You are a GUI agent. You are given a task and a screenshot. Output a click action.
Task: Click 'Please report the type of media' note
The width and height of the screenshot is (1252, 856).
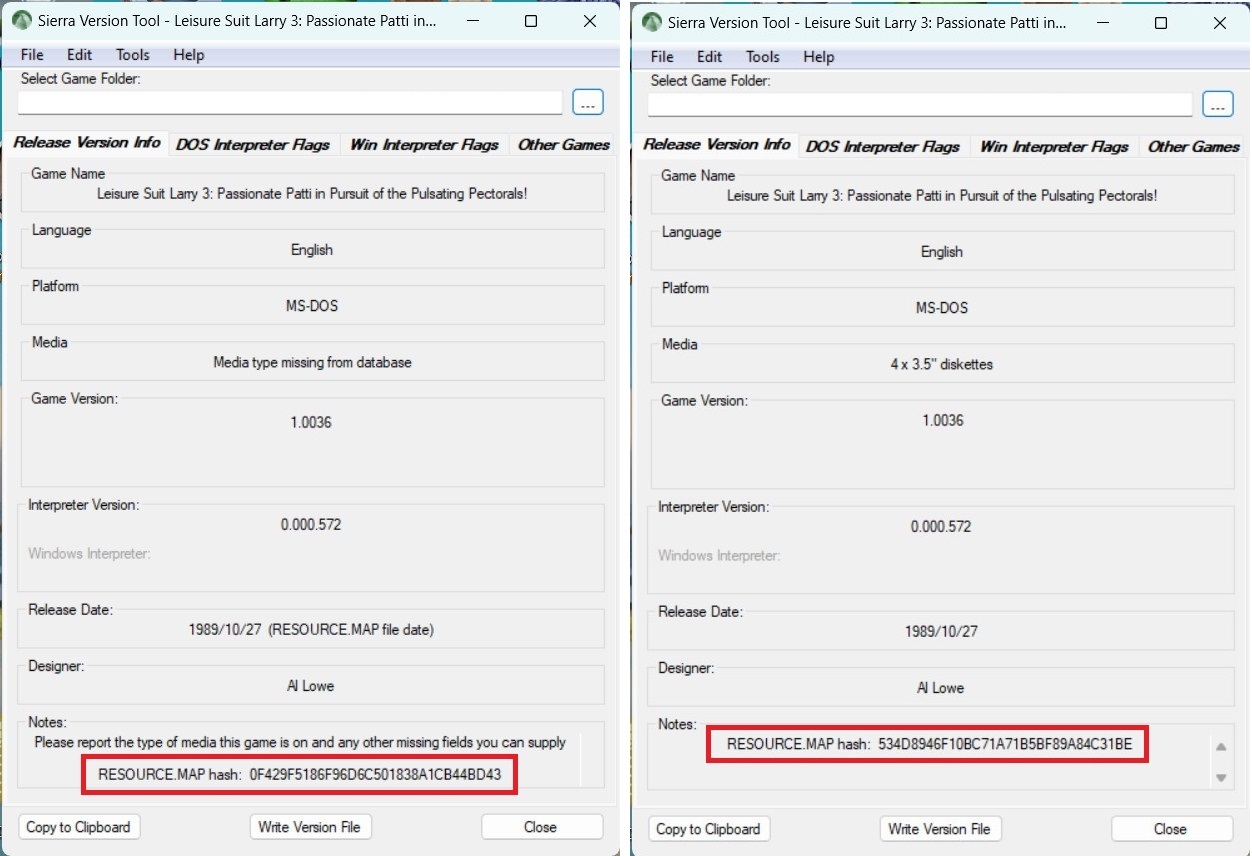pos(300,743)
